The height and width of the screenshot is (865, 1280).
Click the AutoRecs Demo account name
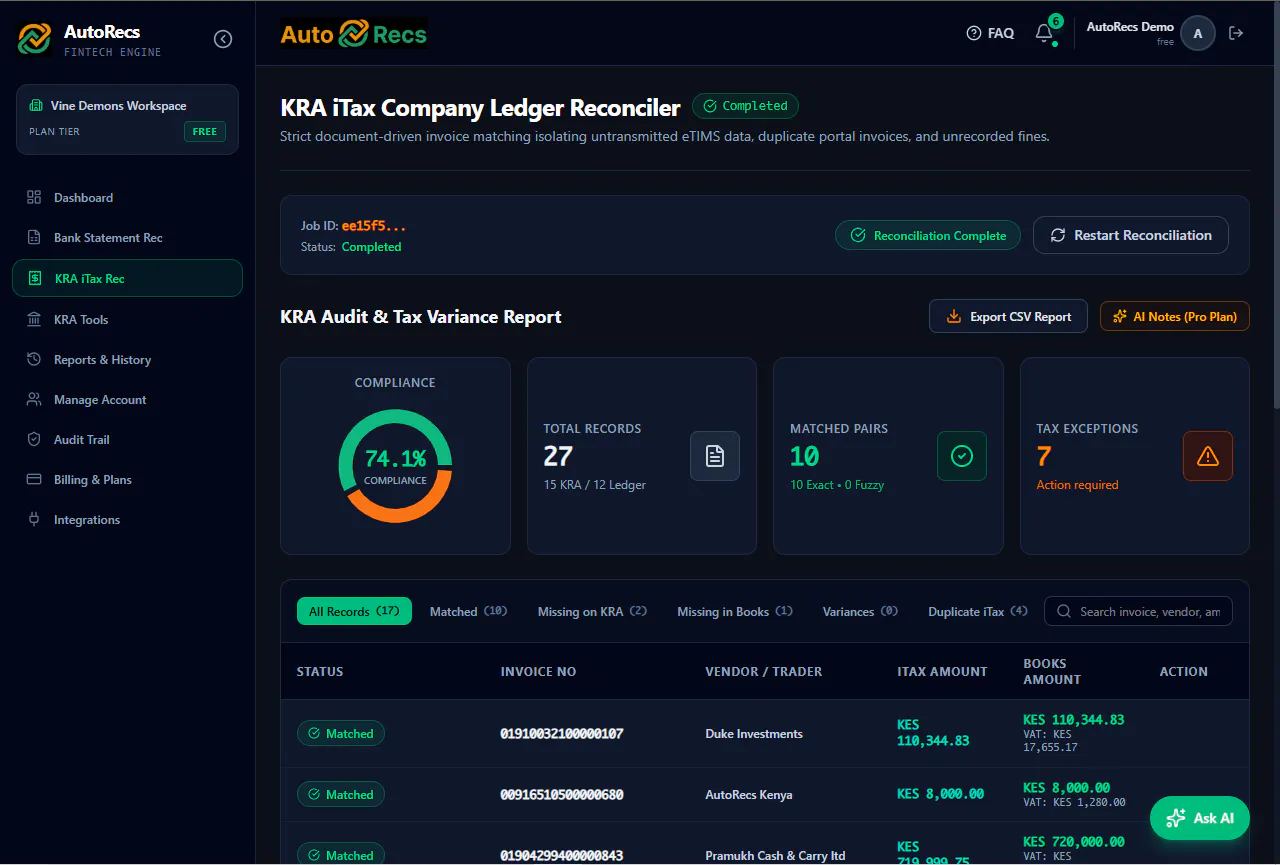pyautogui.click(x=1130, y=27)
